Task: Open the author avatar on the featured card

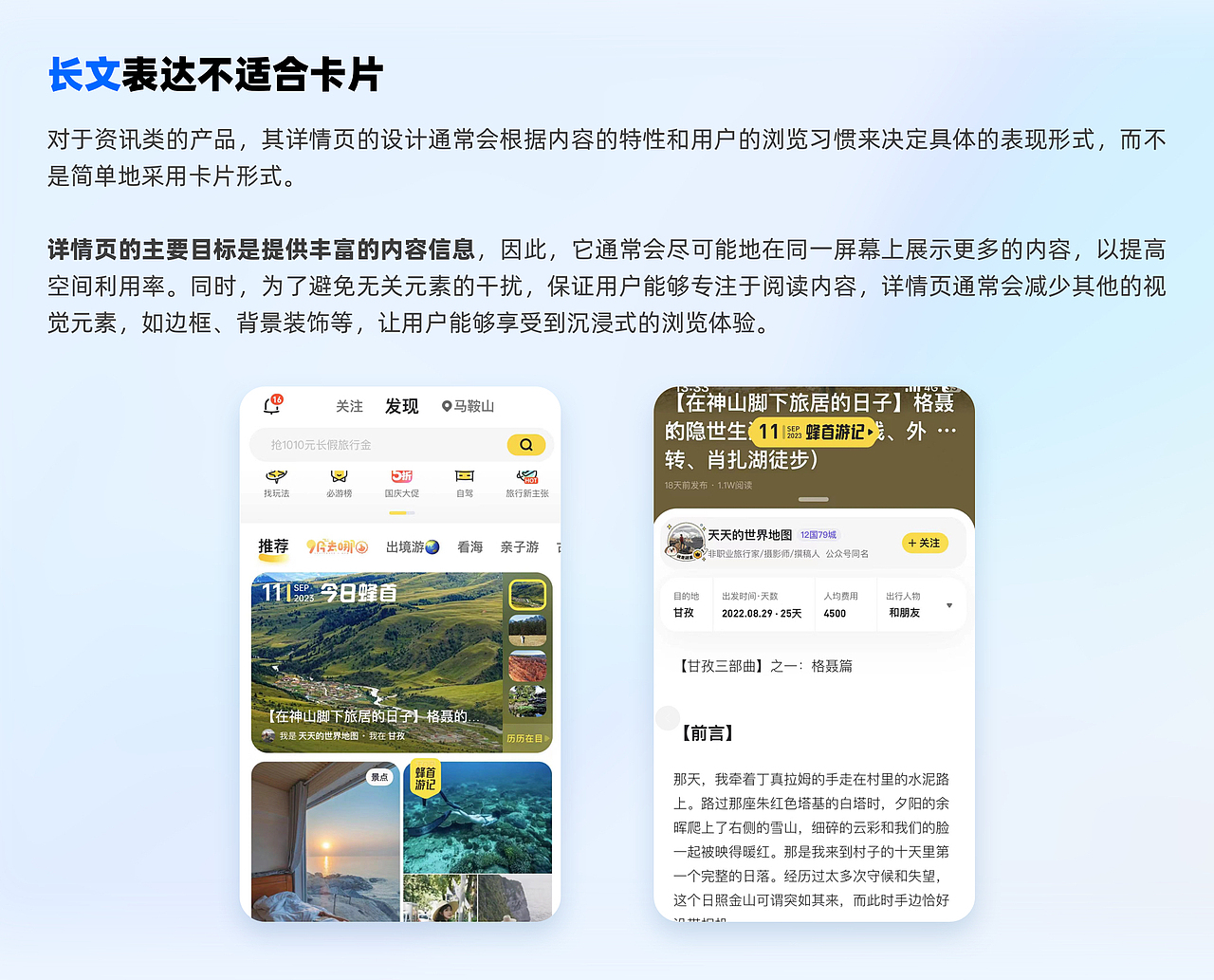Action: pos(268,736)
